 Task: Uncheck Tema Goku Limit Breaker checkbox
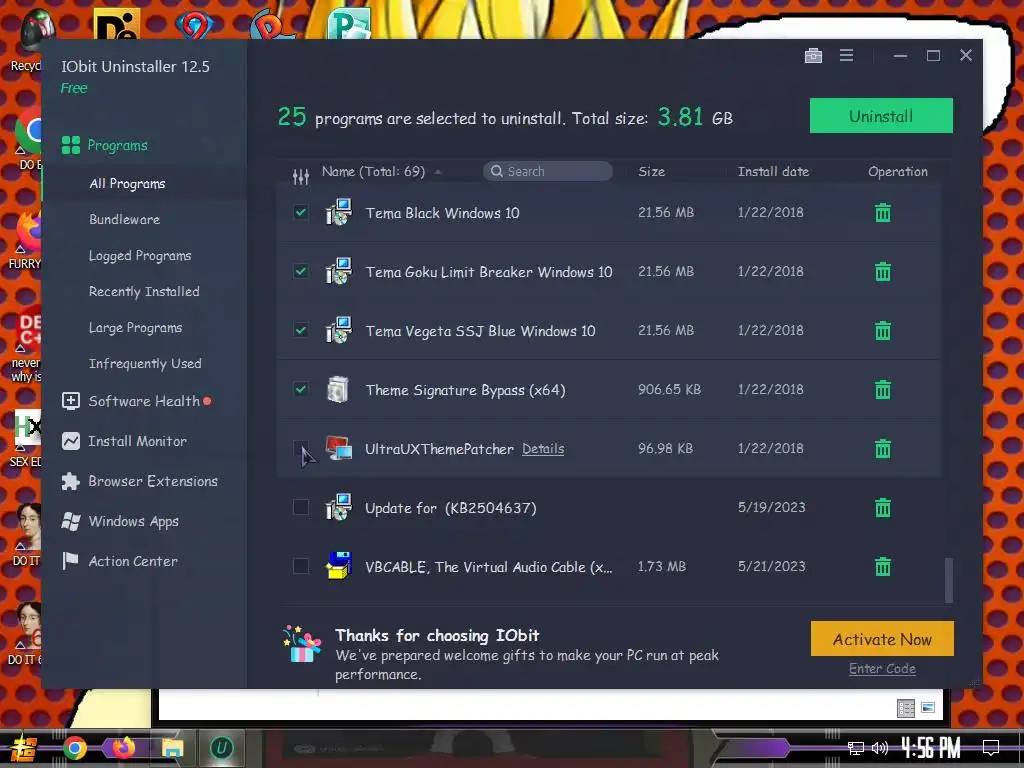tap(300, 271)
